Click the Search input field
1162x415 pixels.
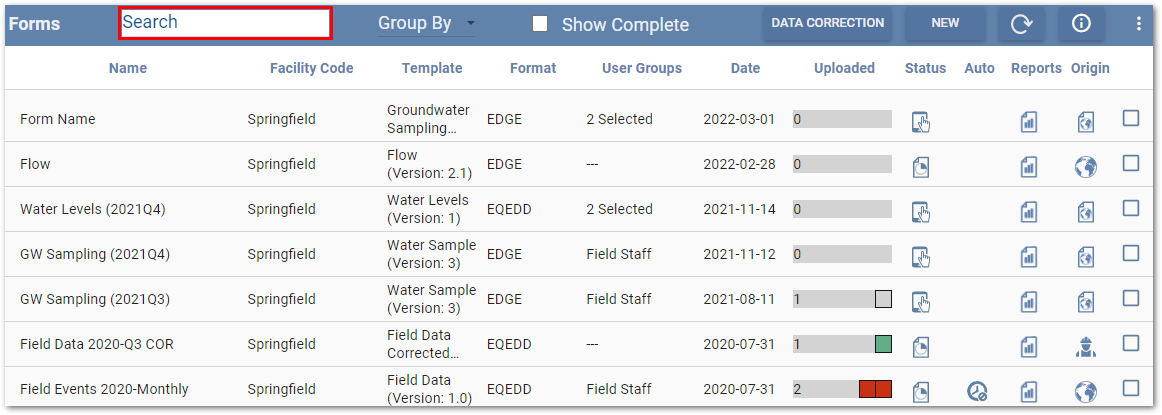pos(225,22)
